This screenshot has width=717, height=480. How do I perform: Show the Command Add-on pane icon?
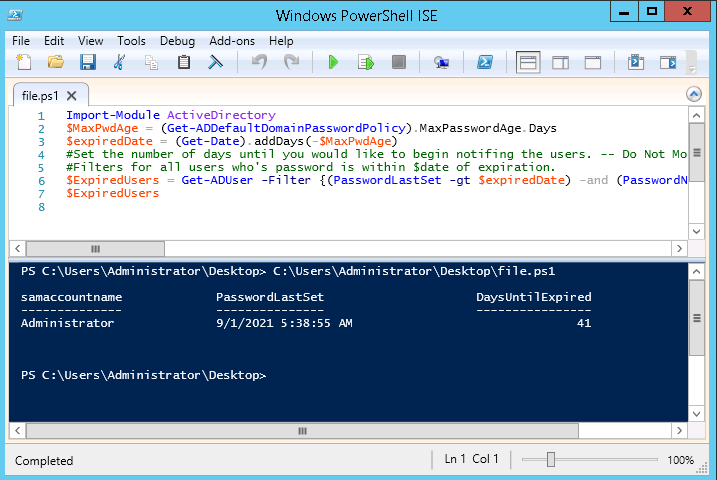pos(668,62)
